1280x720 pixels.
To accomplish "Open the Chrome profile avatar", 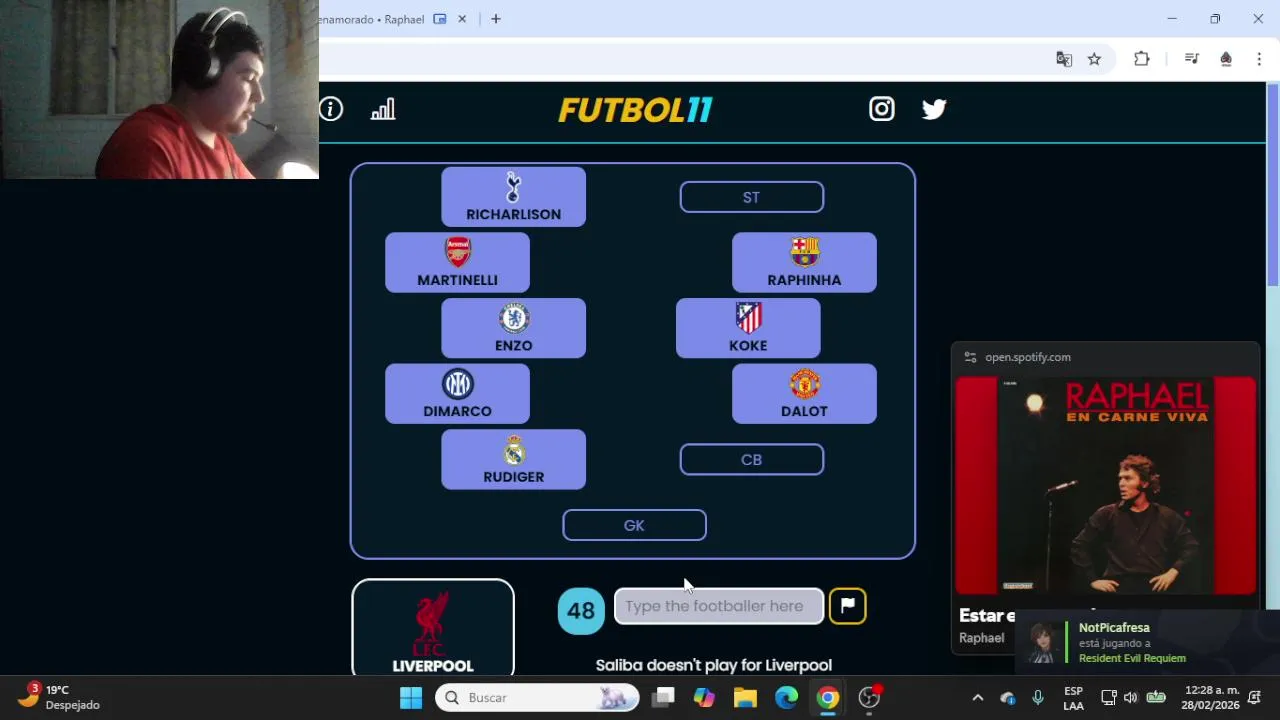I will coord(1226,59).
